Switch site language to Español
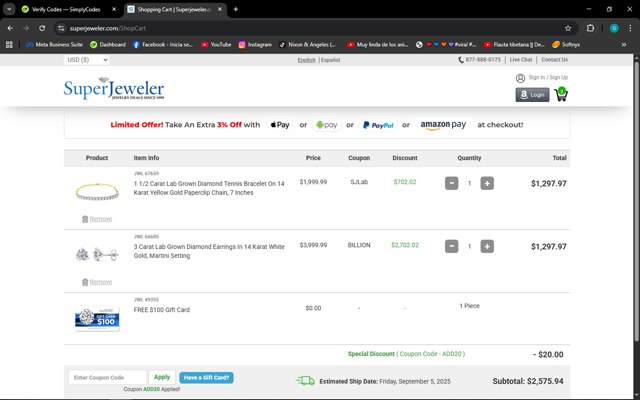Image resolution: width=640 pixels, height=400 pixels. (330, 60)
